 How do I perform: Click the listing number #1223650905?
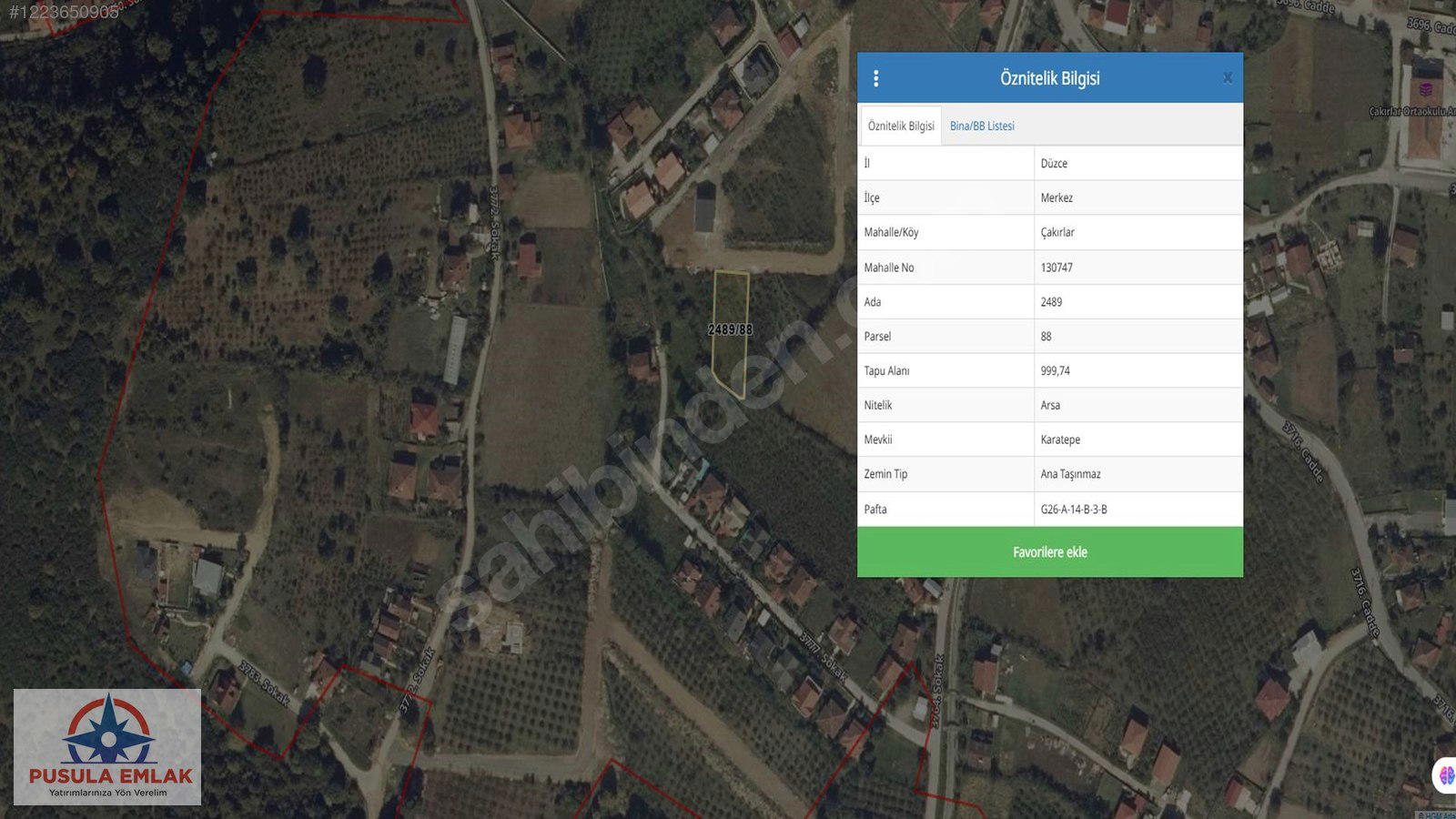coord(64,12)
